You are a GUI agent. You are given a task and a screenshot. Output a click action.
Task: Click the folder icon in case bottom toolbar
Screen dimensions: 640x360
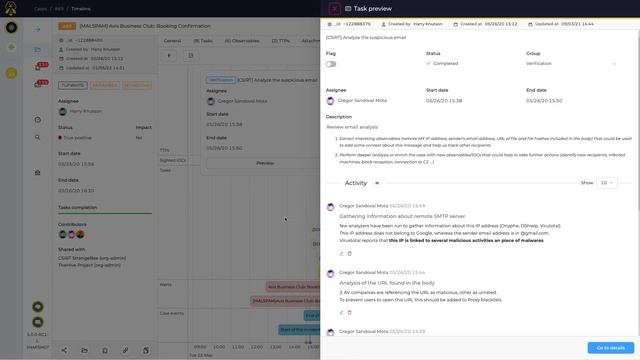pos(84,350)
